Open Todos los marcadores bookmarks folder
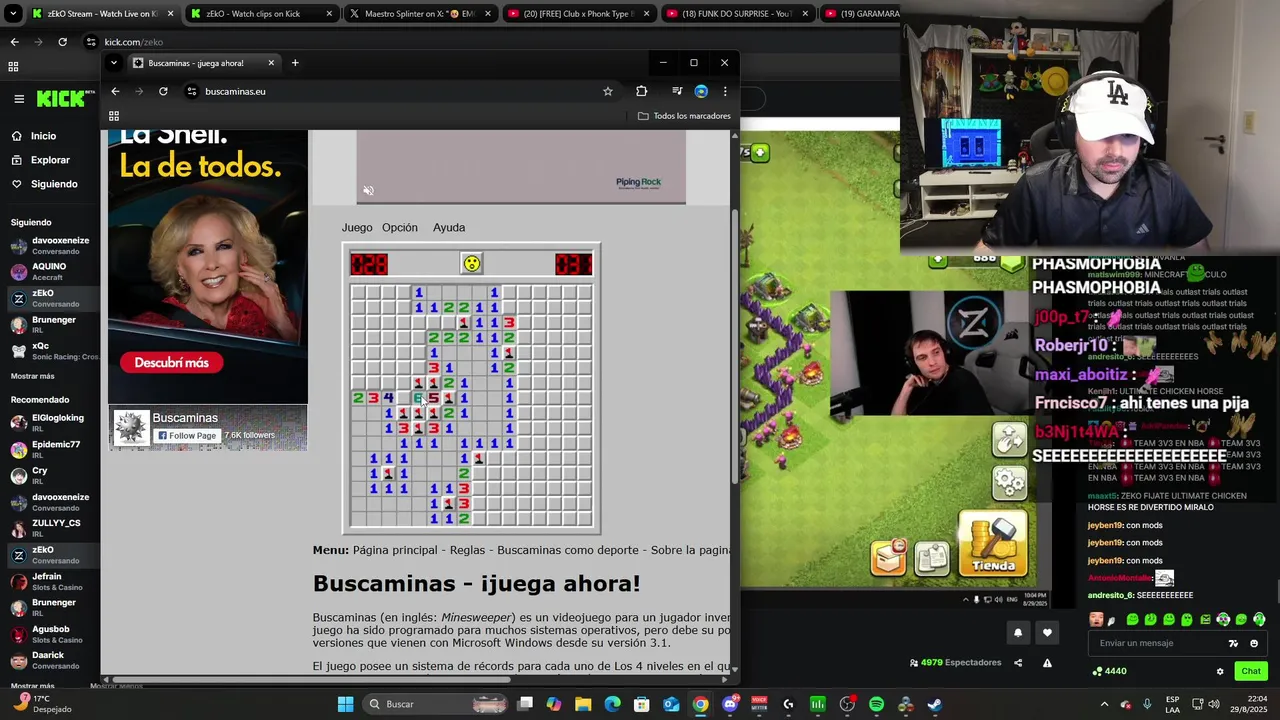The width and height of the screenshot is (1280, 720). [x=685, y=116]
